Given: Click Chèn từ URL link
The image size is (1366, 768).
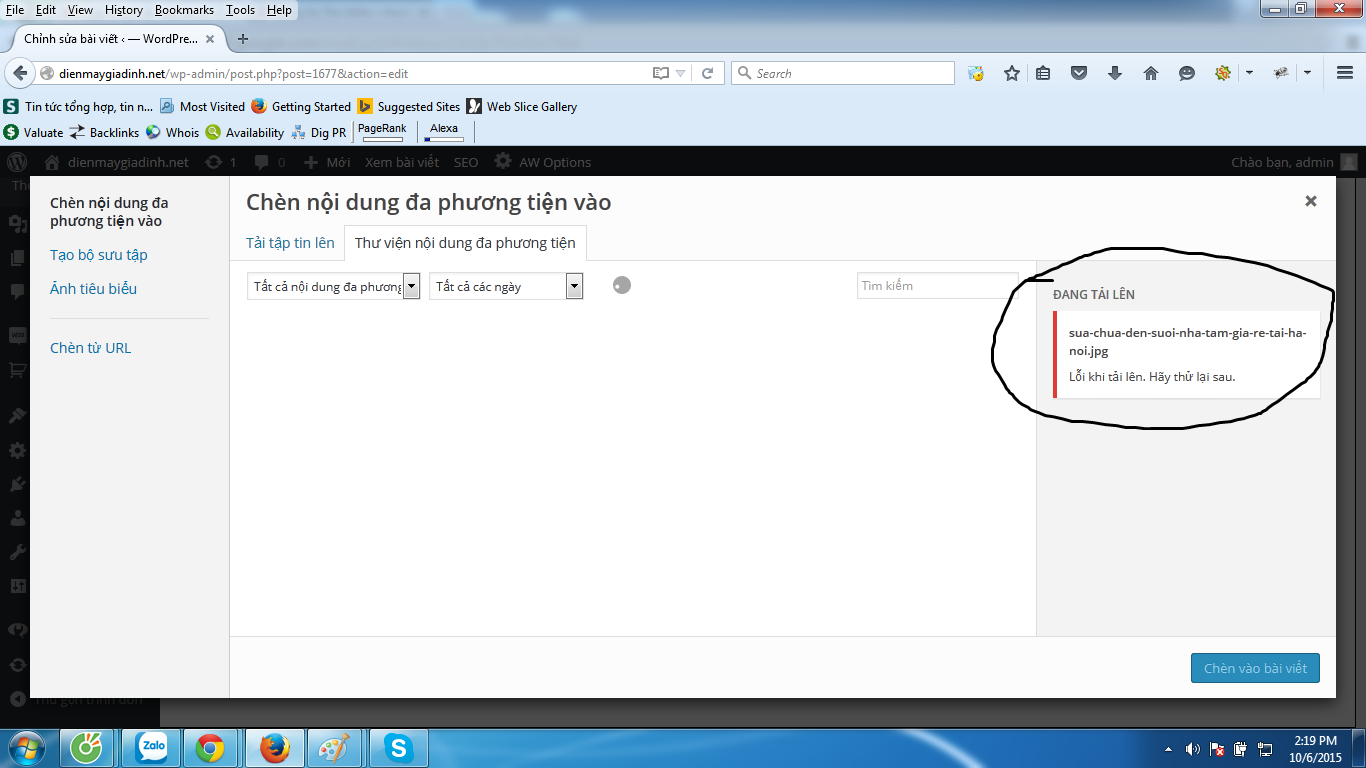Looking at the screenshot, I should 91,348.
